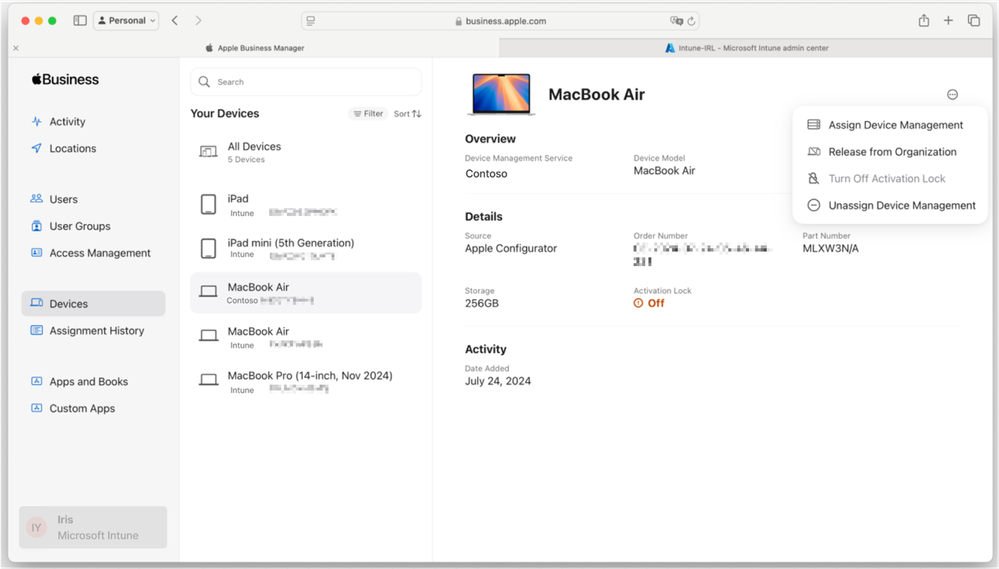Click the MacBook Air device thumbnail

(501, 94)
